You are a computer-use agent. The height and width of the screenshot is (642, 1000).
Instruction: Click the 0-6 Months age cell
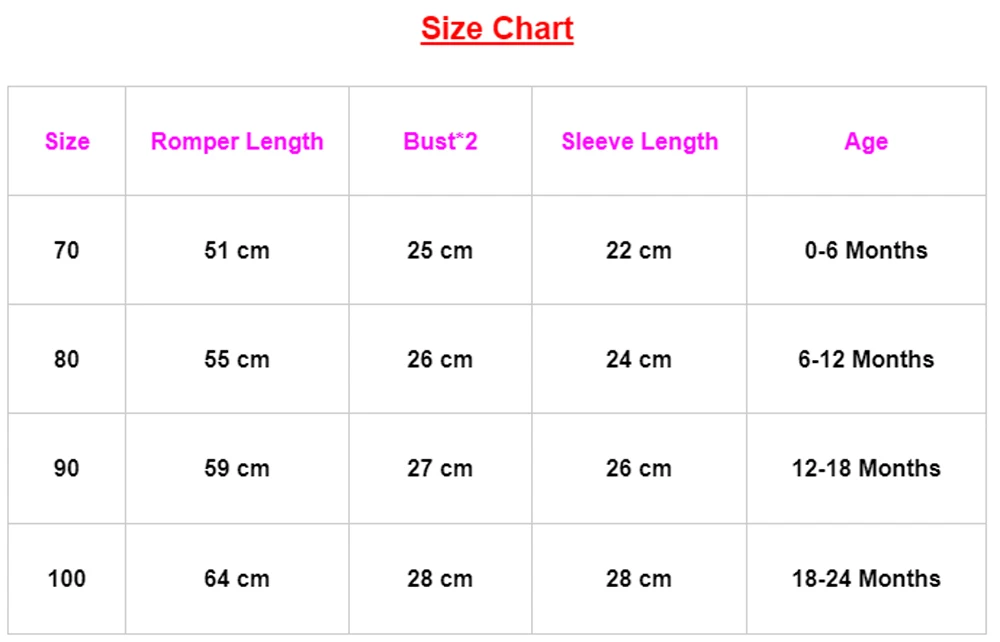(x=866, y=250)
